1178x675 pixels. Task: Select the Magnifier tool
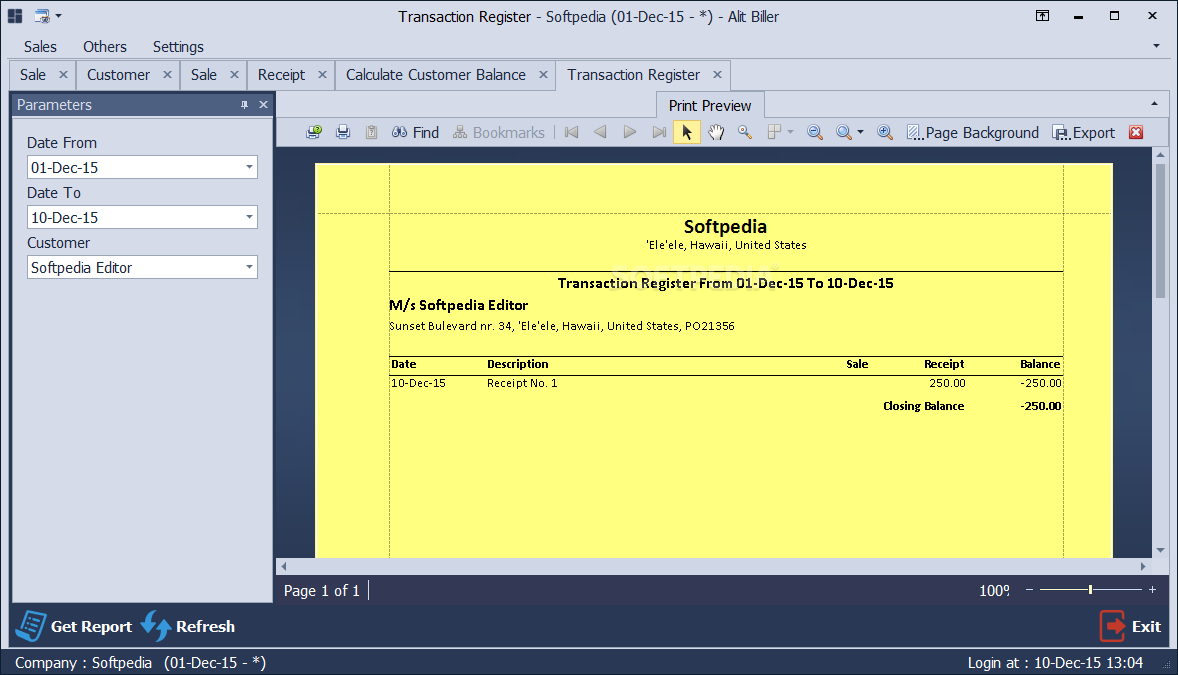[745, 132]
